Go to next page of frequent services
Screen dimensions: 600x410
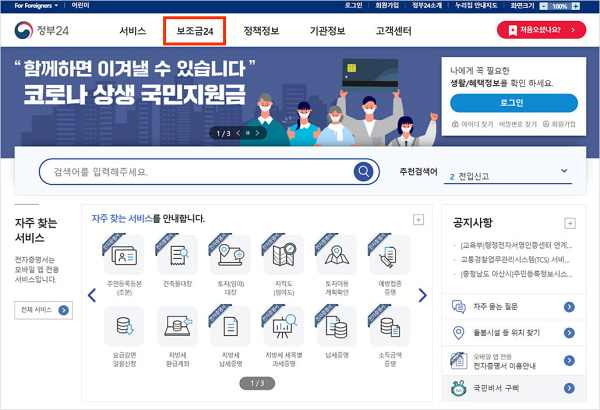tap(422, 295)
